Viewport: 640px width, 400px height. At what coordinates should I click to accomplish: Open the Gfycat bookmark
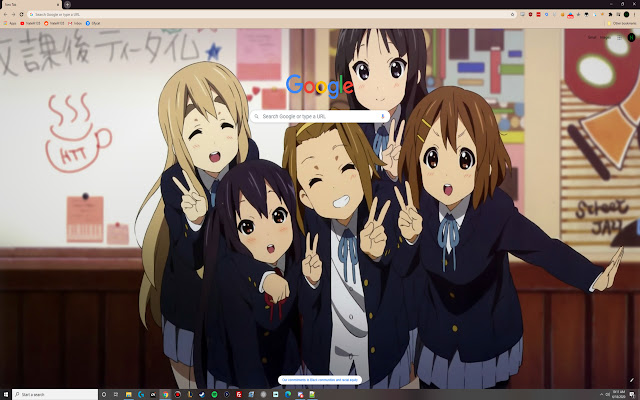coord(93,24)
